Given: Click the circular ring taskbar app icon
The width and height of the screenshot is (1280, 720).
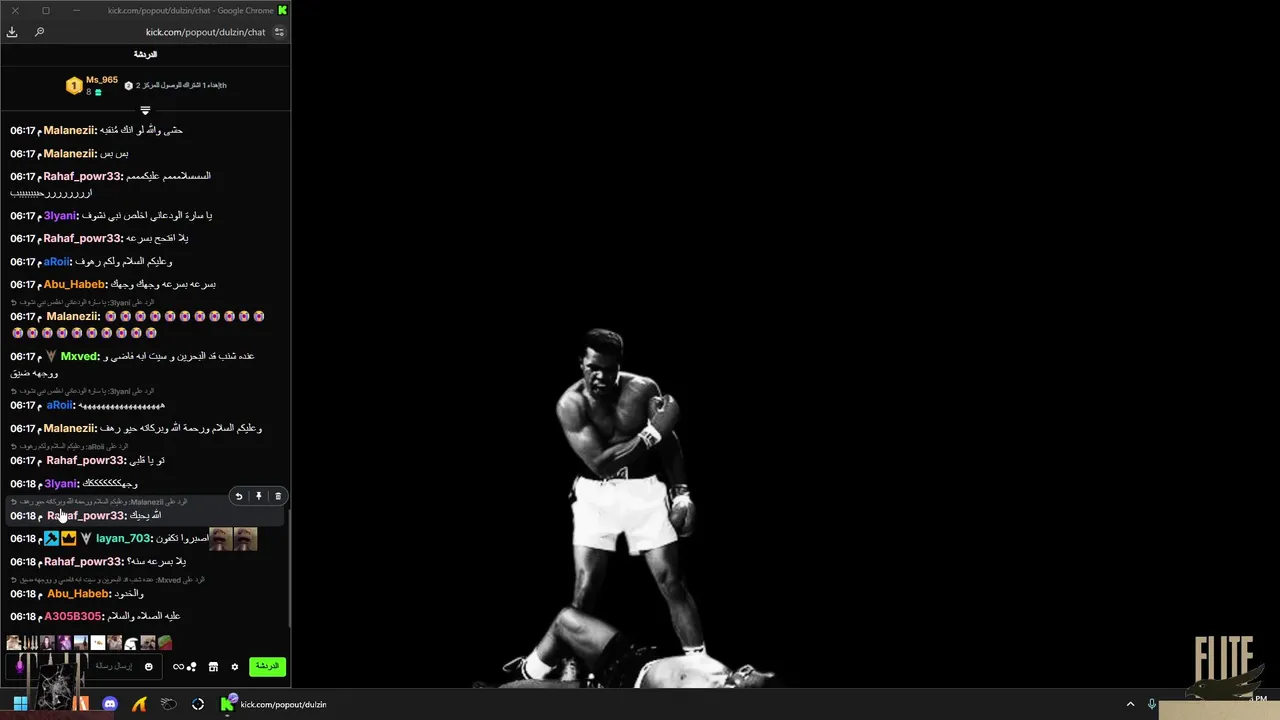Looking at the screenshot, I should (198, 704).
